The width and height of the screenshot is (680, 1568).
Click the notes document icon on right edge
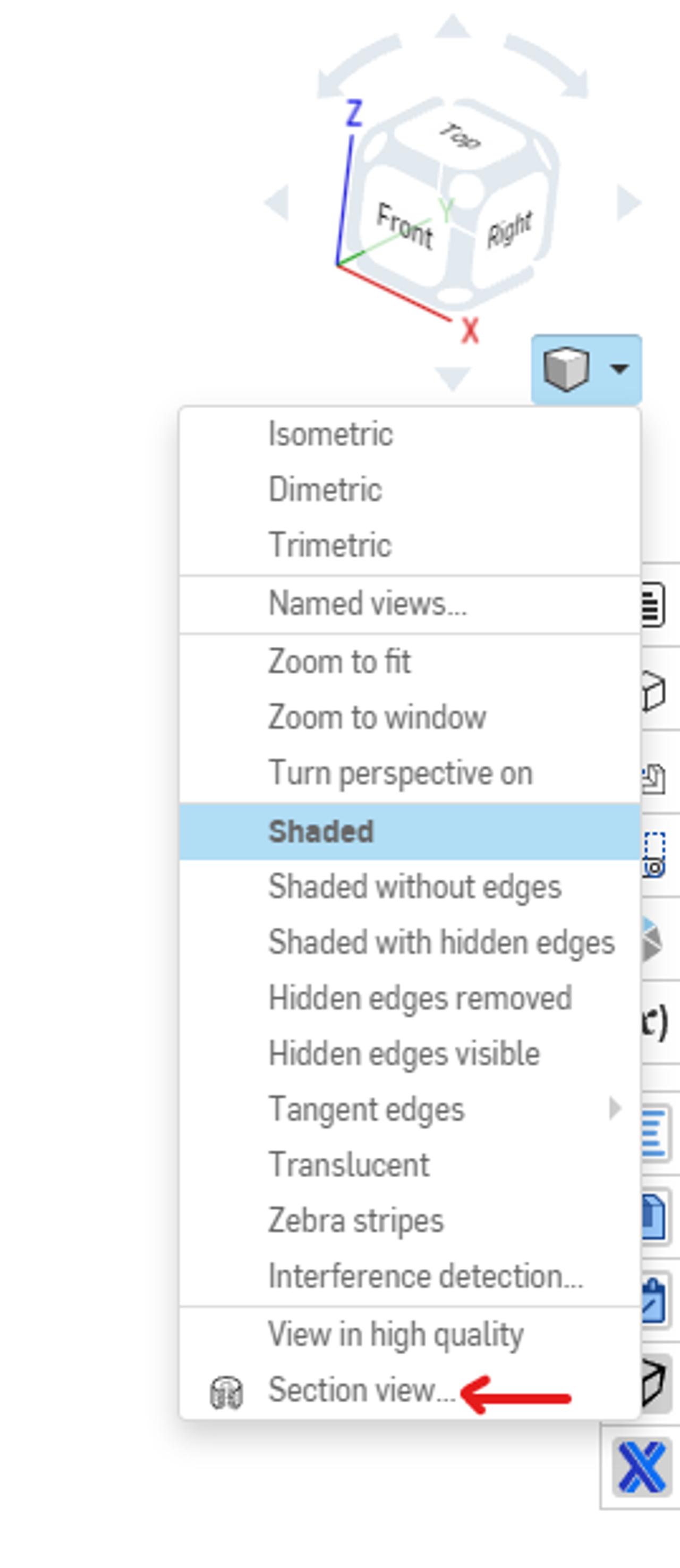pyautogui.click(x=653, y=605)
